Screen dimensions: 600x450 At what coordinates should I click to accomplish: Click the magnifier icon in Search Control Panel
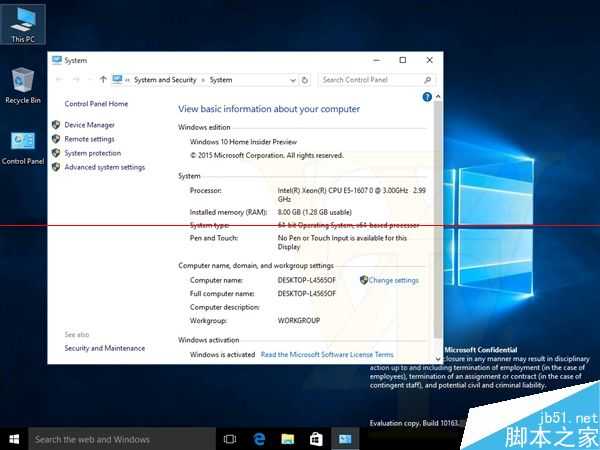pyautogui.click(x=427, y=80)
